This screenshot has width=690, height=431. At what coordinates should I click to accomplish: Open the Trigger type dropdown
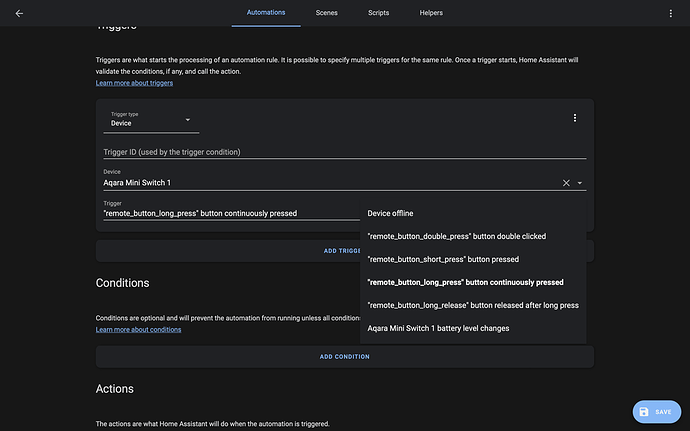coord(151,120)
